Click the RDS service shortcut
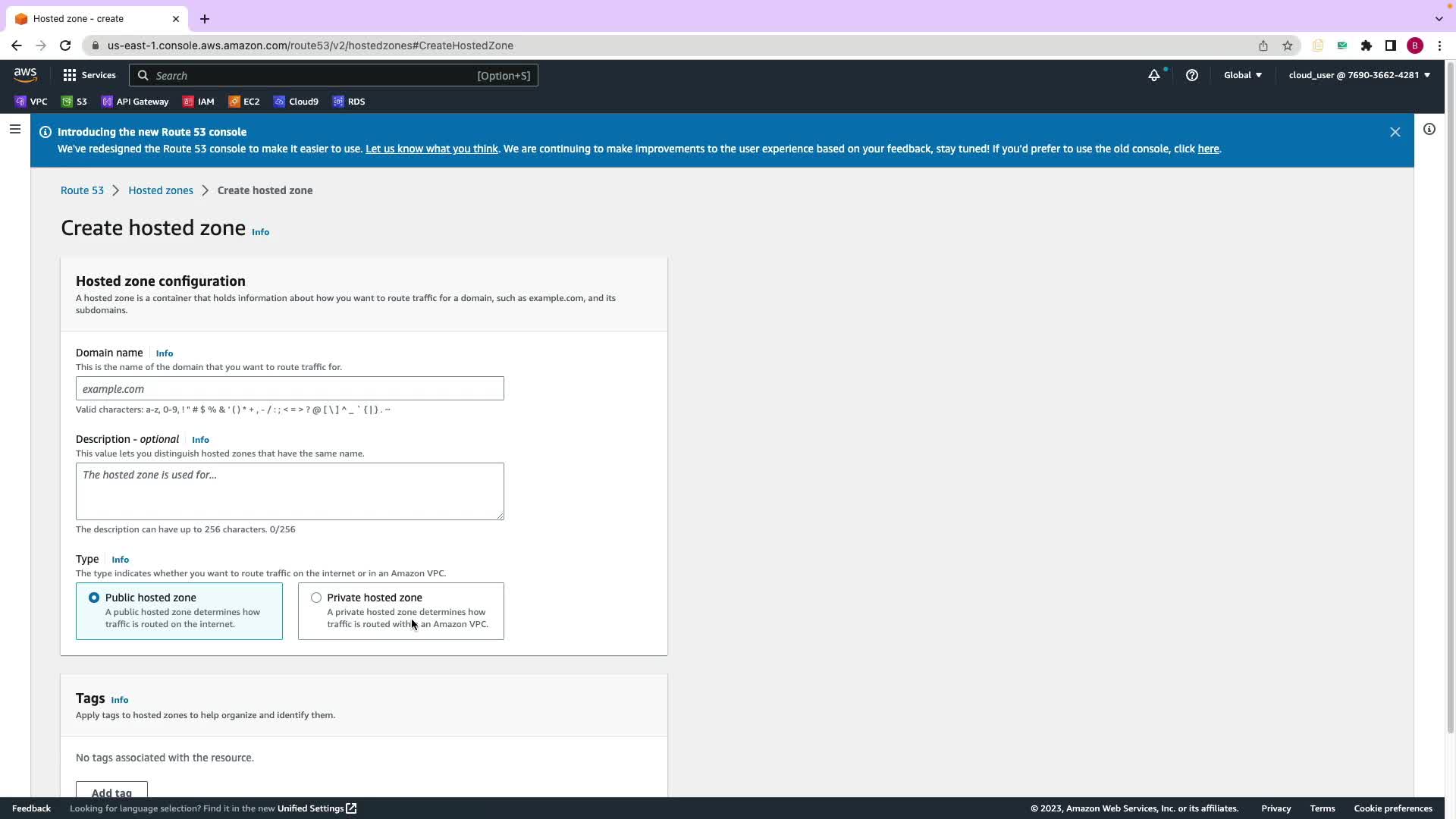Image resolution: width=1456 pixels, height=819 pixels. pyautogui.click(x=349, y=102)
